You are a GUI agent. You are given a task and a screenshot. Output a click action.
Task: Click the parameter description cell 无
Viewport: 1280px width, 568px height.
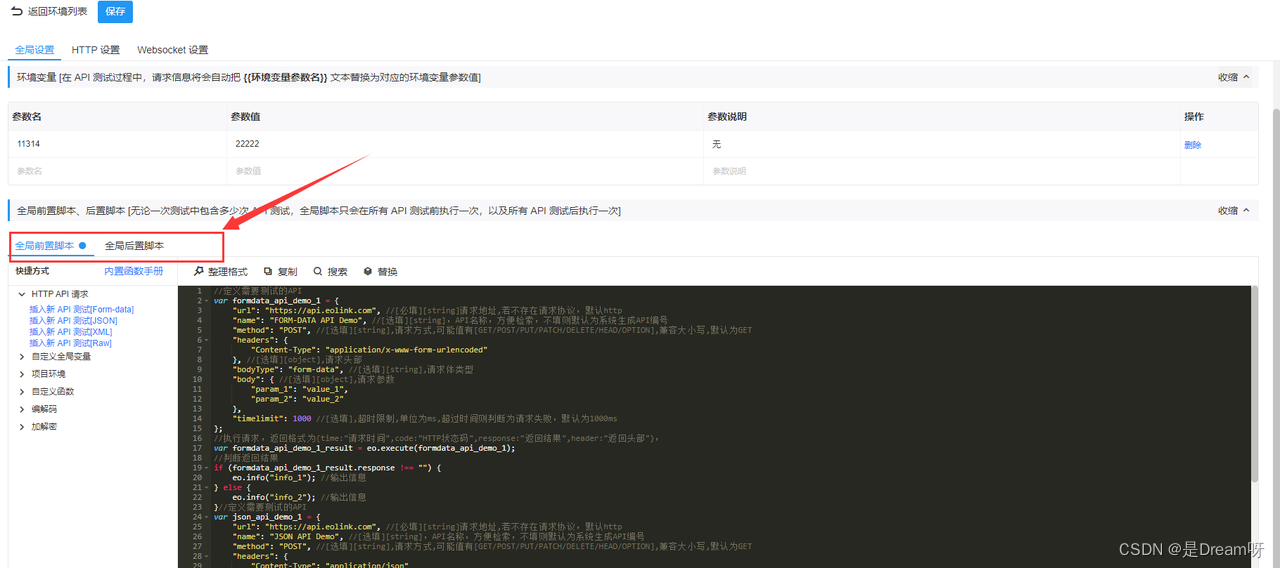(x=941, y=144)
